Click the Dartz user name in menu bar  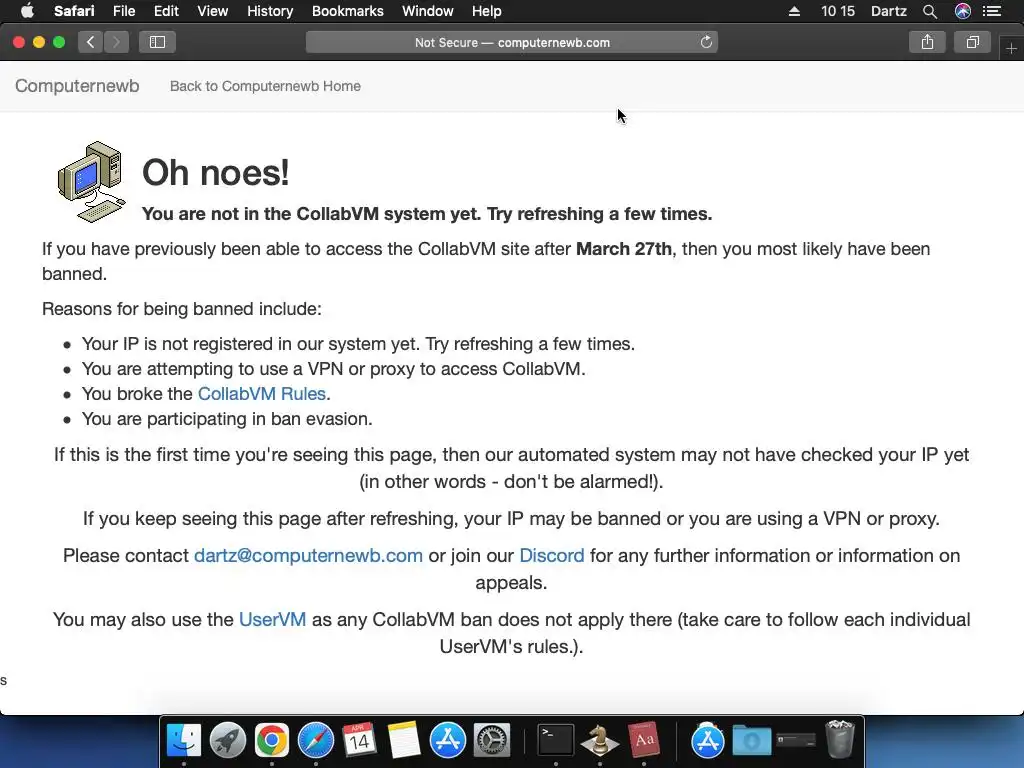pos(888,11)
